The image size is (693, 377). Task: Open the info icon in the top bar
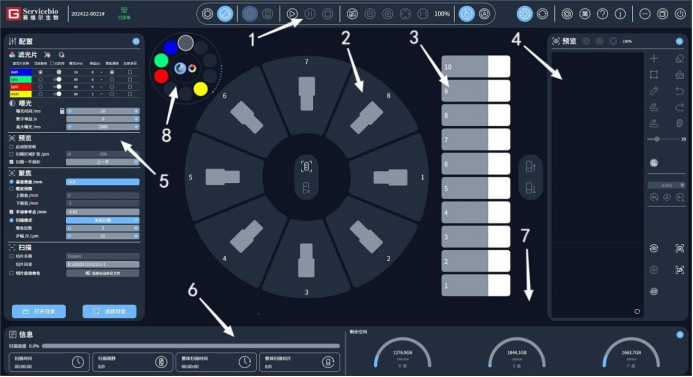[x=620, y=14]
